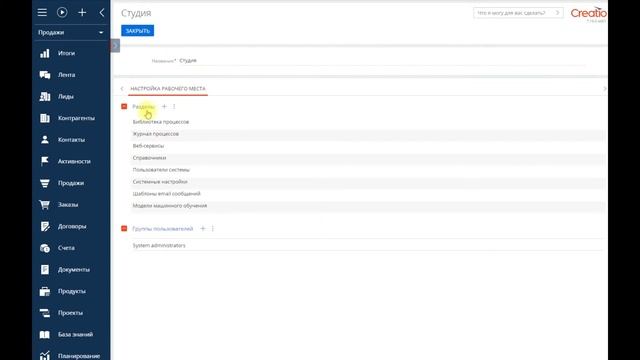Expand the collapsed side panel arrow
This screenshot has width=640, height=360.
115,46
